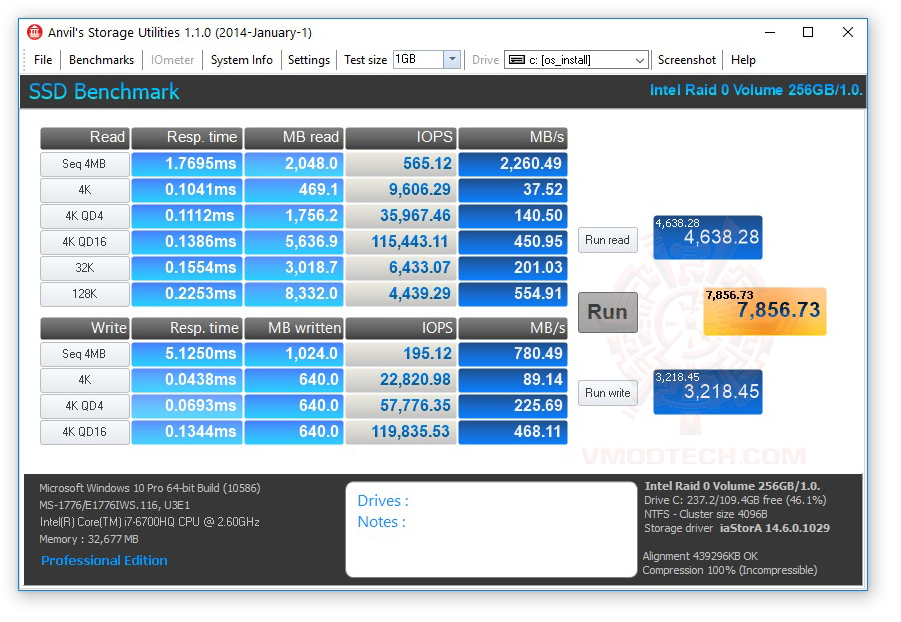Select the 115,443.11 IOPS cell
This screenshot has height=622, width=901.
401,241
